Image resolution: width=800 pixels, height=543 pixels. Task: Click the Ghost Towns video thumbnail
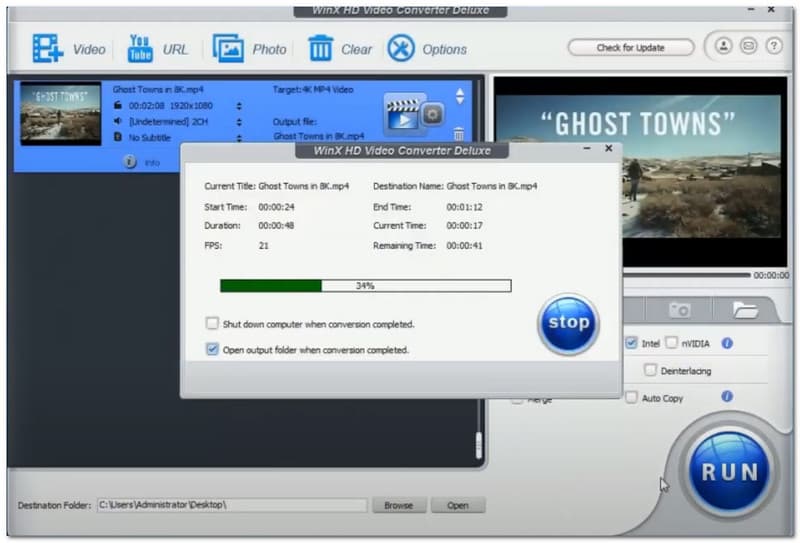click(x=60, y=114)
